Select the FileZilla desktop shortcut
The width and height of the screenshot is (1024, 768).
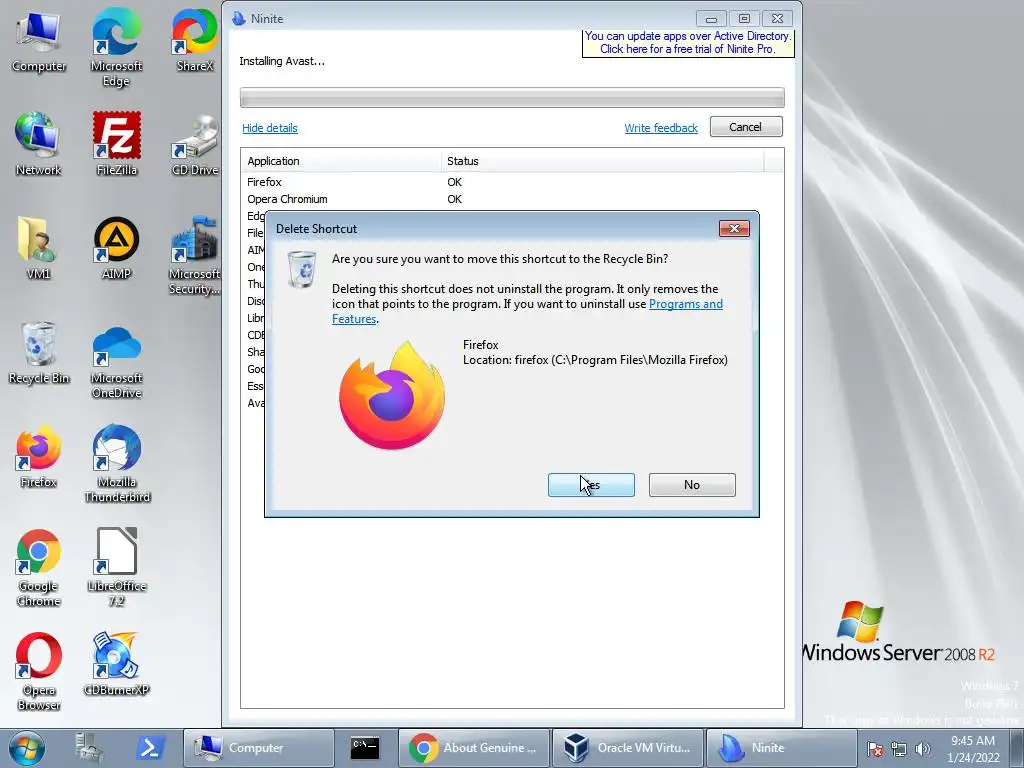coord(116,144)
